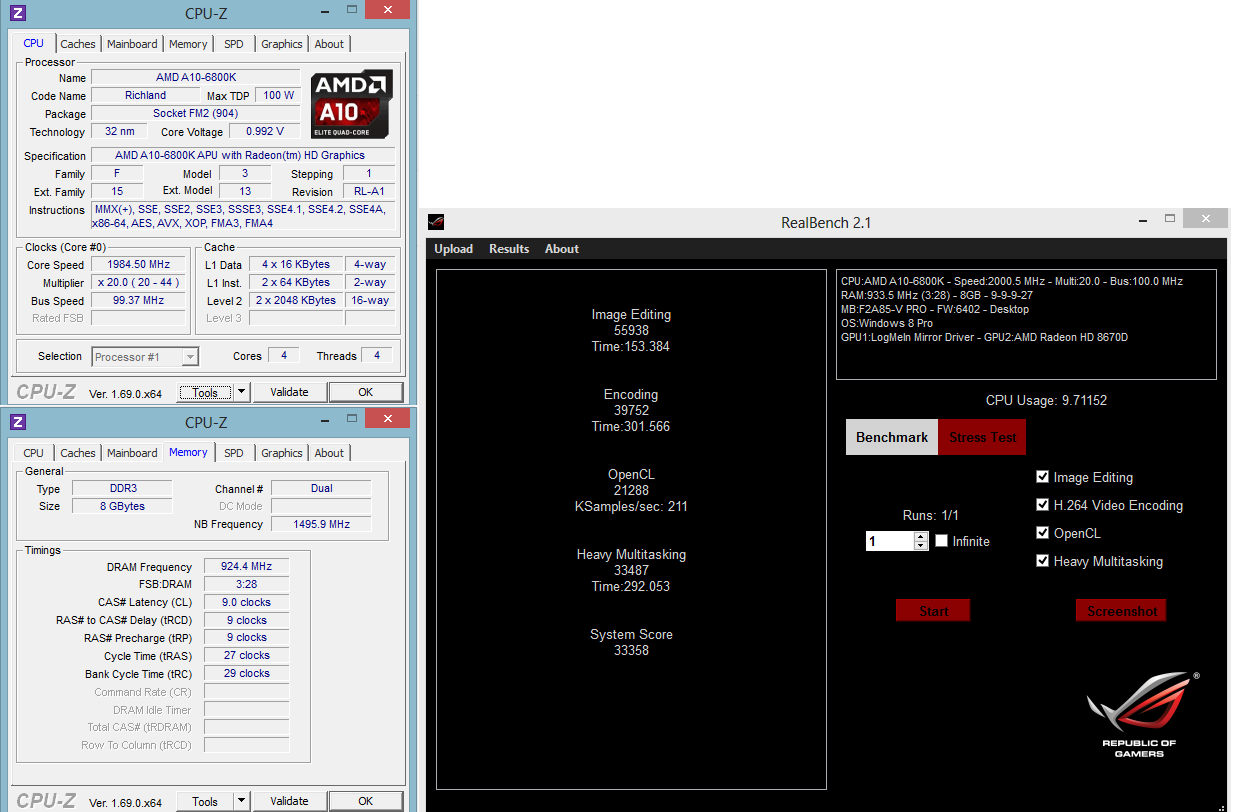Open the About menu in RealBench
The width and height of the screenshot is (1258, 812).
[x=562, y=249]
